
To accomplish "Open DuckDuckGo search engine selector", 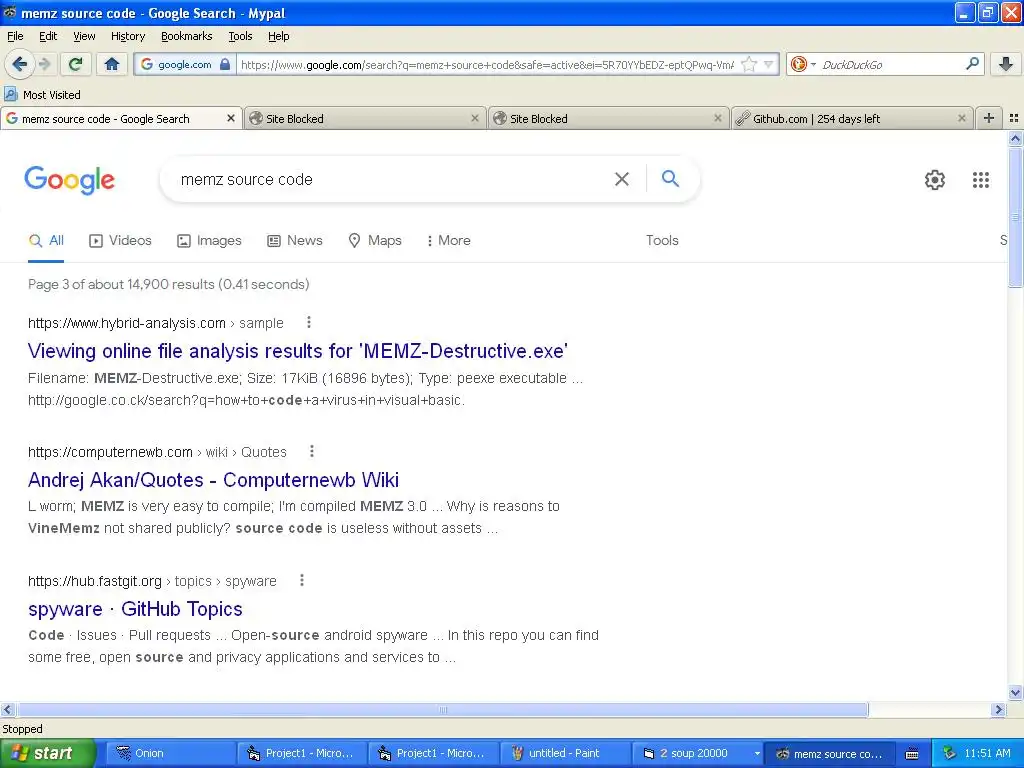I will [803, 64].
